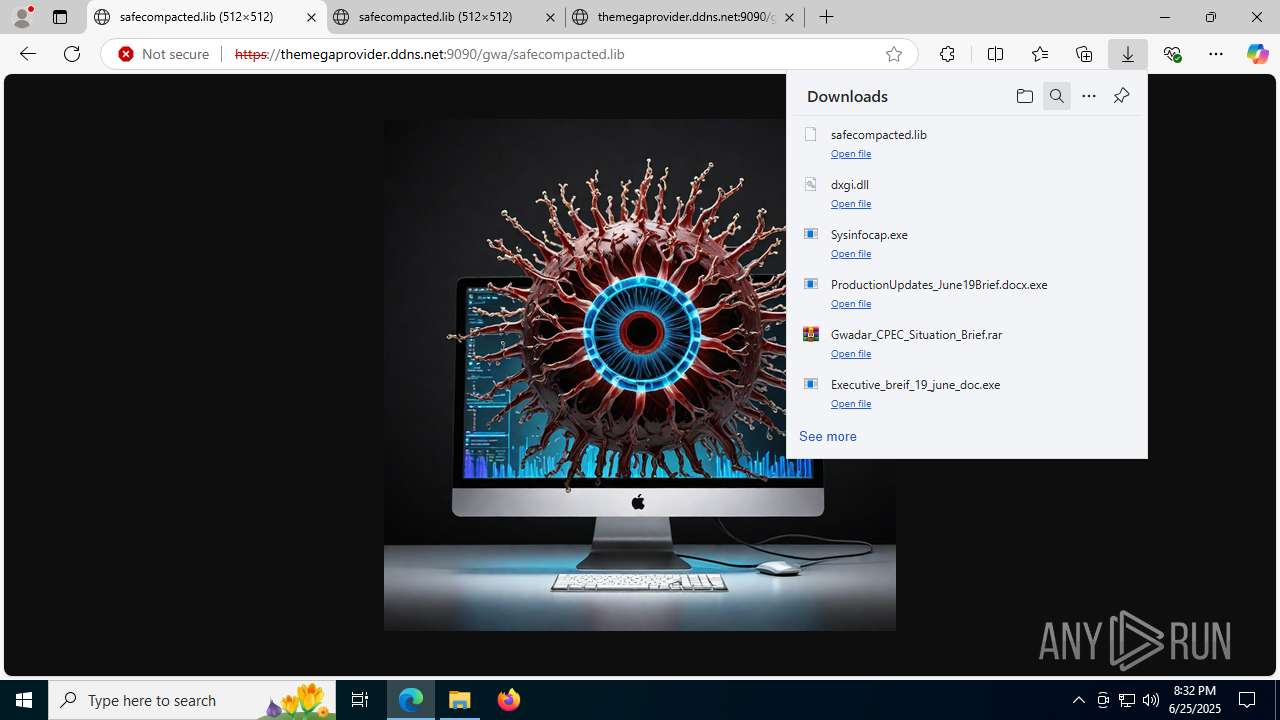The image size is (1280, 720).
Task: Select the dxgi.dll download entry name
Action: click(850, 184)
